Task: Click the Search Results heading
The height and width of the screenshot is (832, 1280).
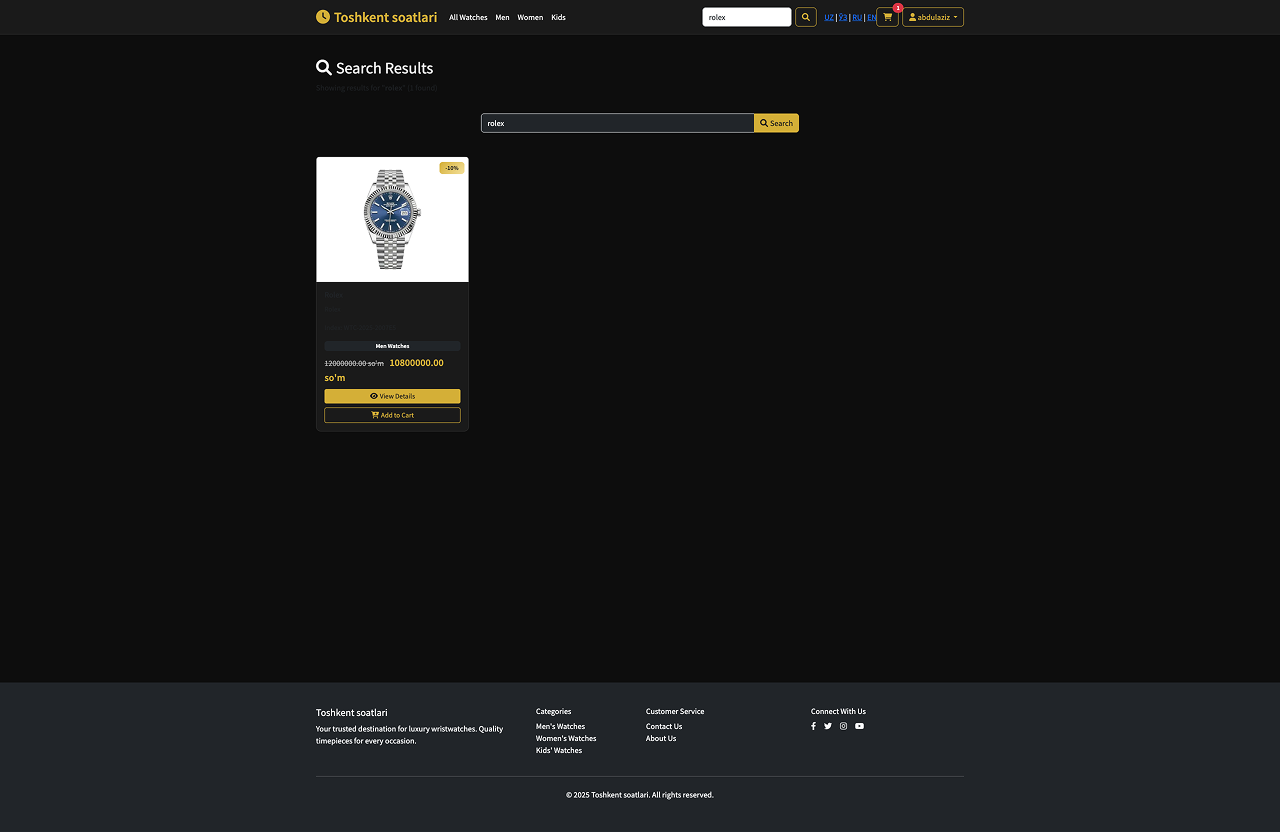Action: (375, 68)
